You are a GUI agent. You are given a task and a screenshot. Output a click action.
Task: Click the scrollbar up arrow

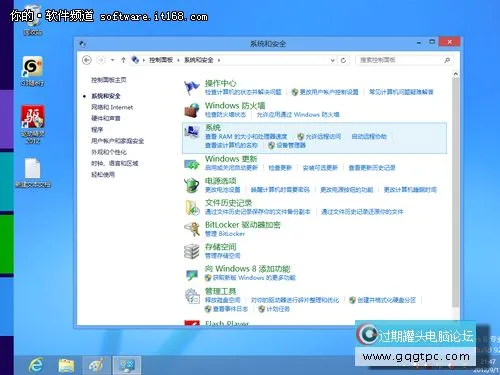(455, 74)
